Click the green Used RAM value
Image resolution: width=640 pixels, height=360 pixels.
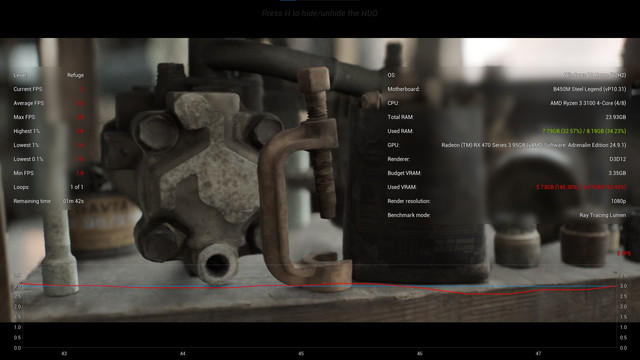click(x=584, y=131)
